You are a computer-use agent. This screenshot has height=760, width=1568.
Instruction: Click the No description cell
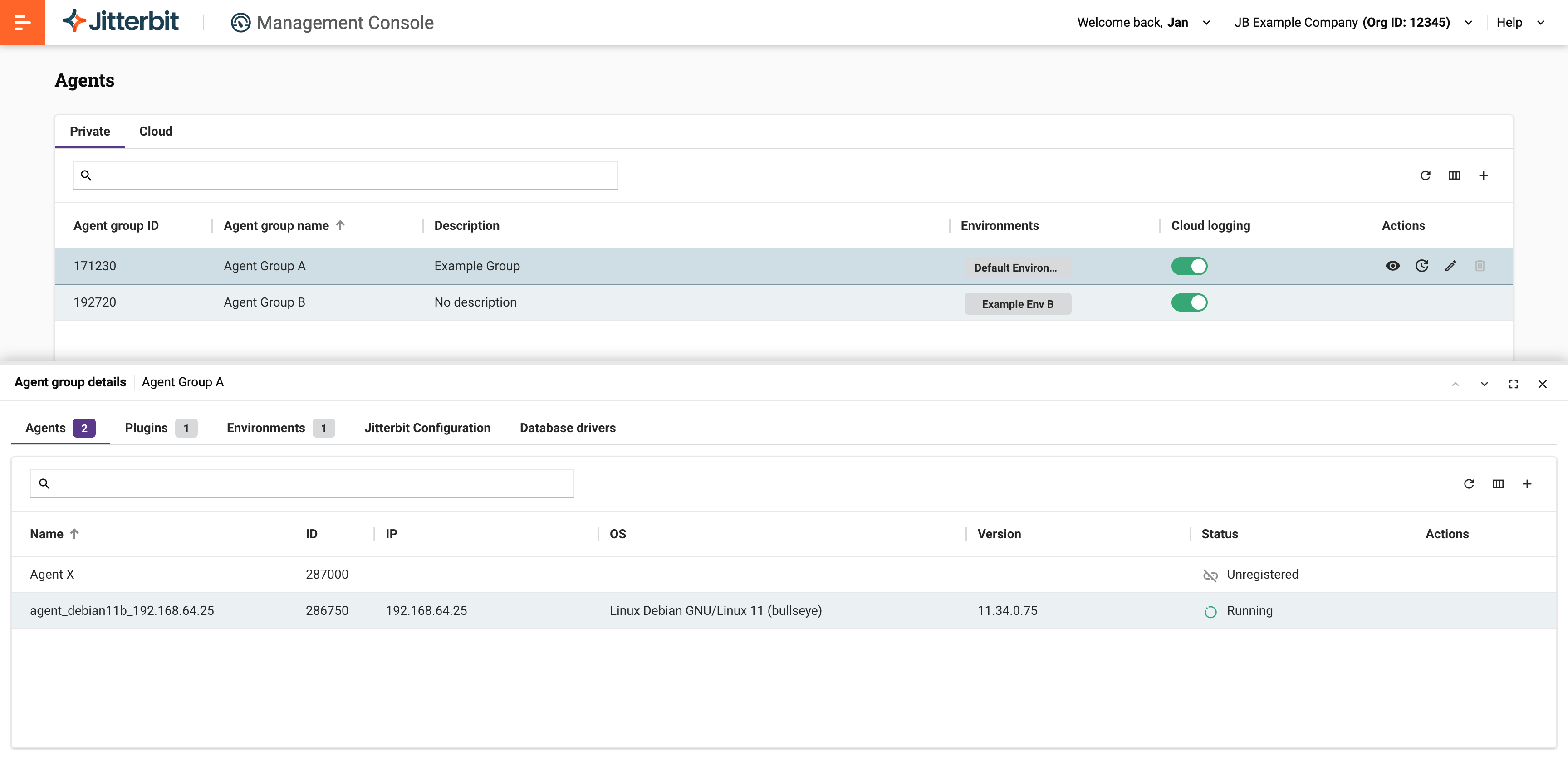[x=475, y=302]
